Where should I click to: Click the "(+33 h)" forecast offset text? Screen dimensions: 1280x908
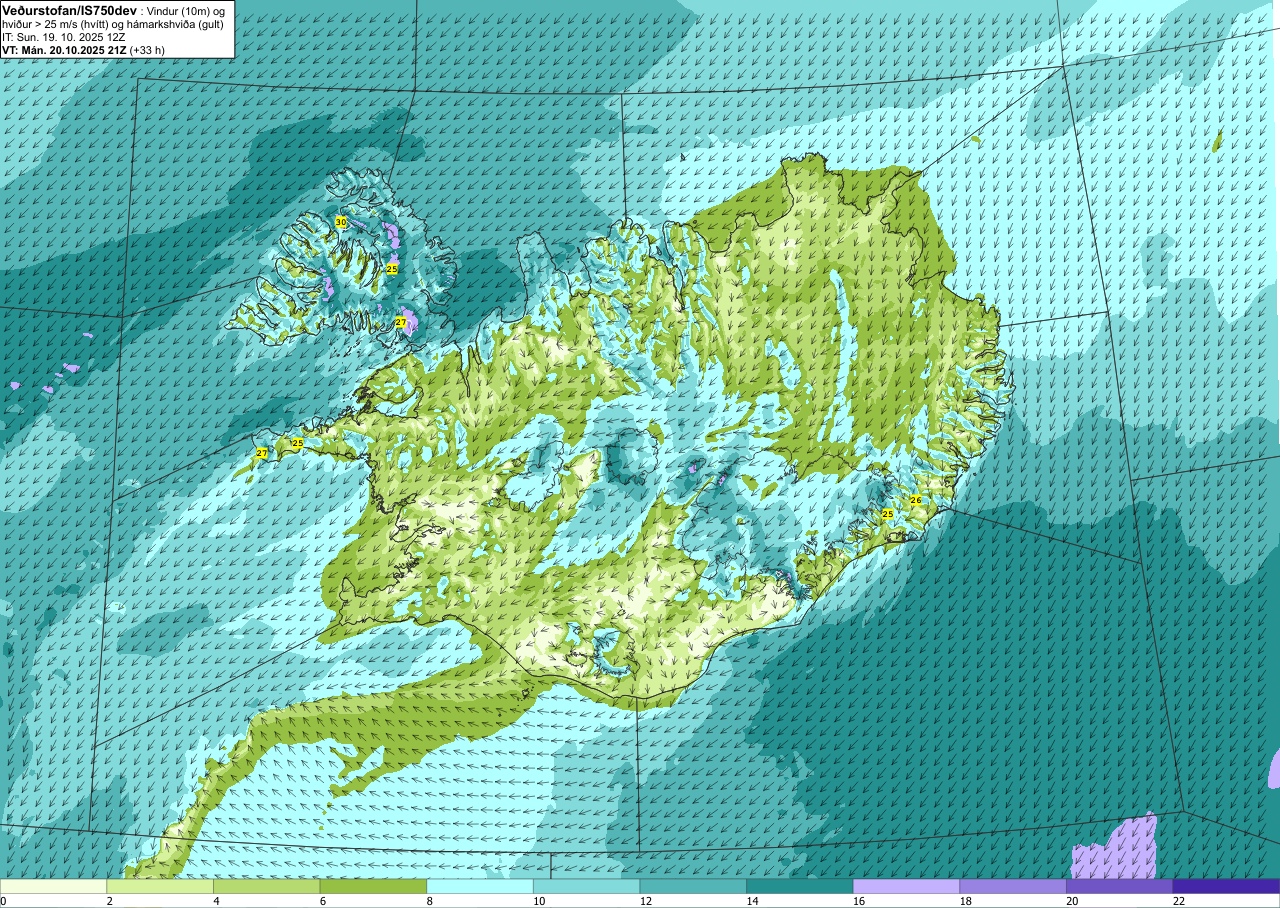pos(148,49)
